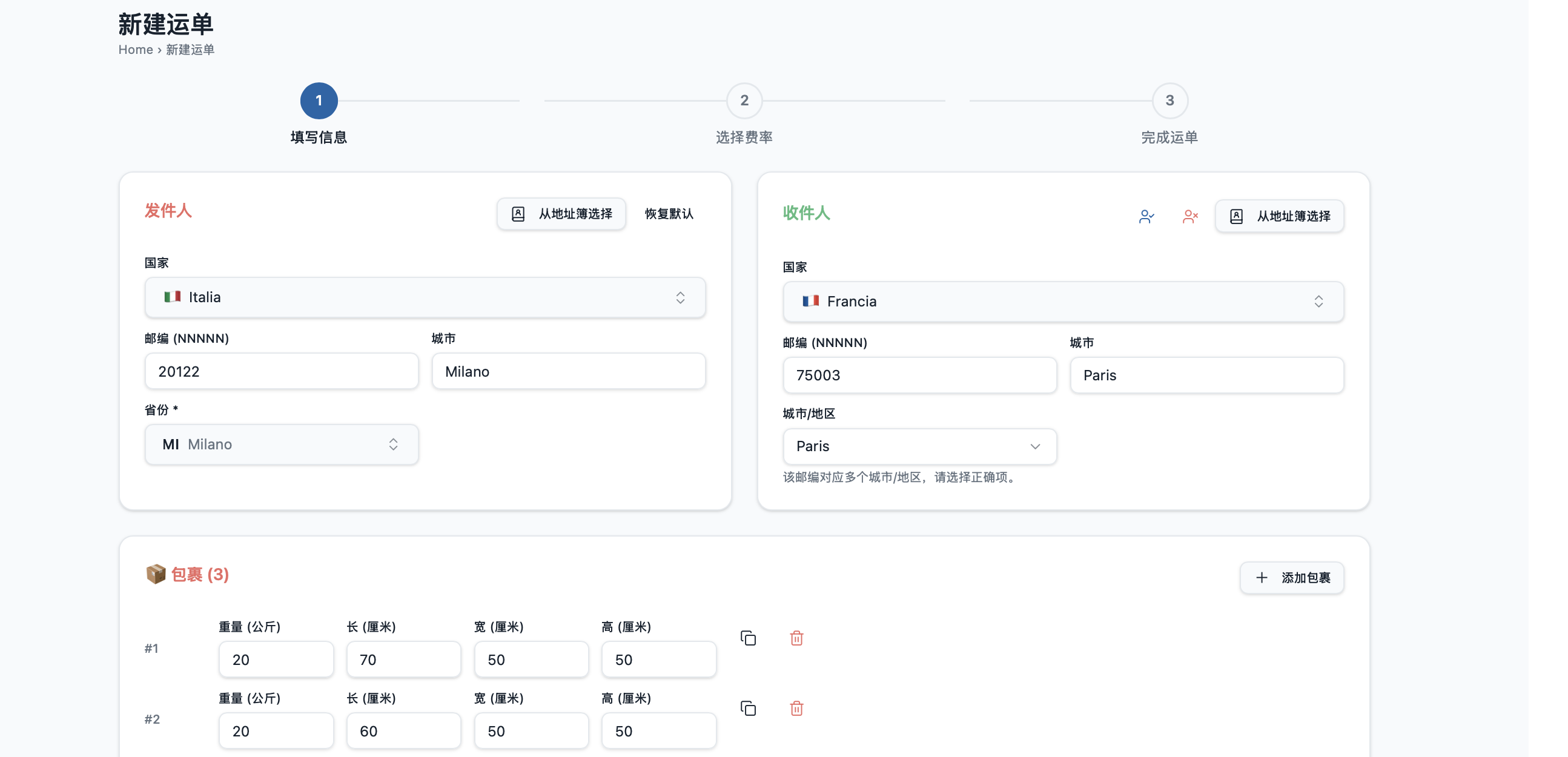Click recipient city field Paris
1568x757 pixels.
pos(1206,375)
